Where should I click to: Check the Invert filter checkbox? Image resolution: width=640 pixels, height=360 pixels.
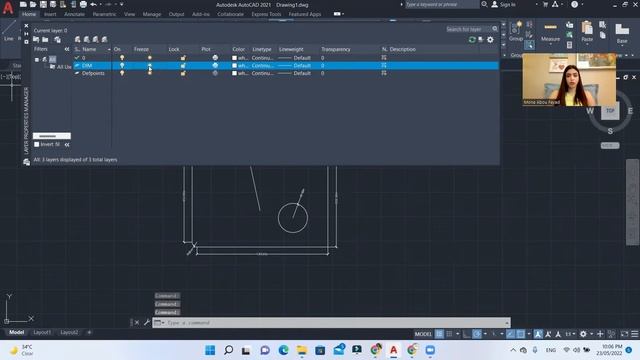pos(37,144)
